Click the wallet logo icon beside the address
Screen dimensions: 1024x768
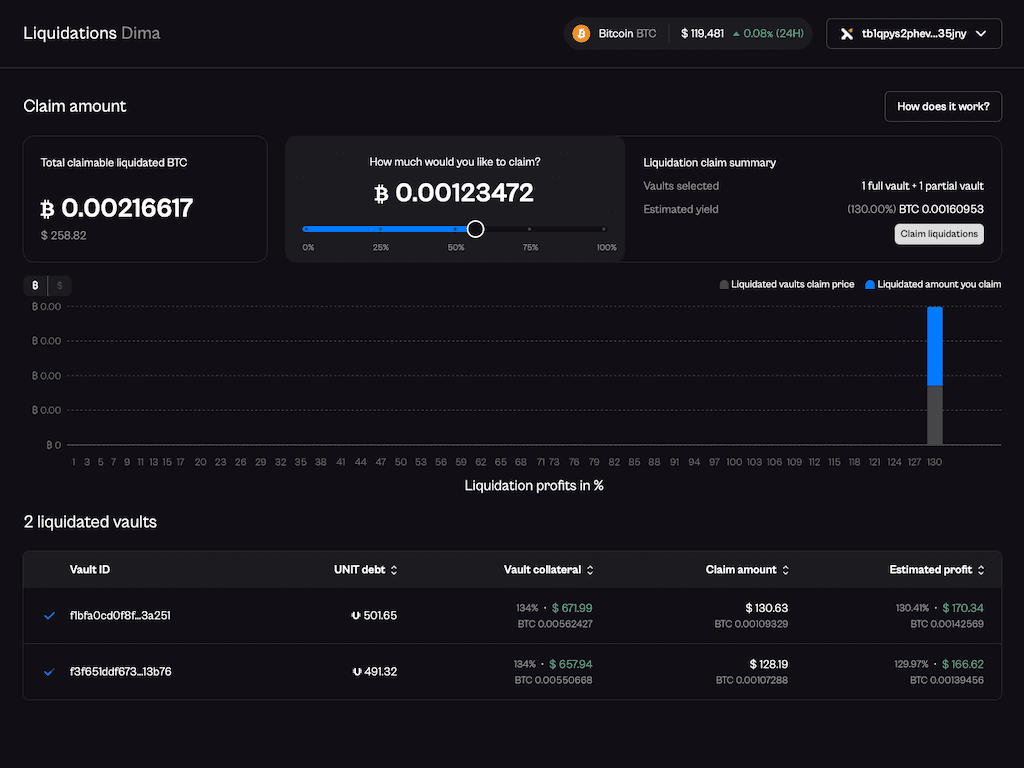tap(847, 34)
